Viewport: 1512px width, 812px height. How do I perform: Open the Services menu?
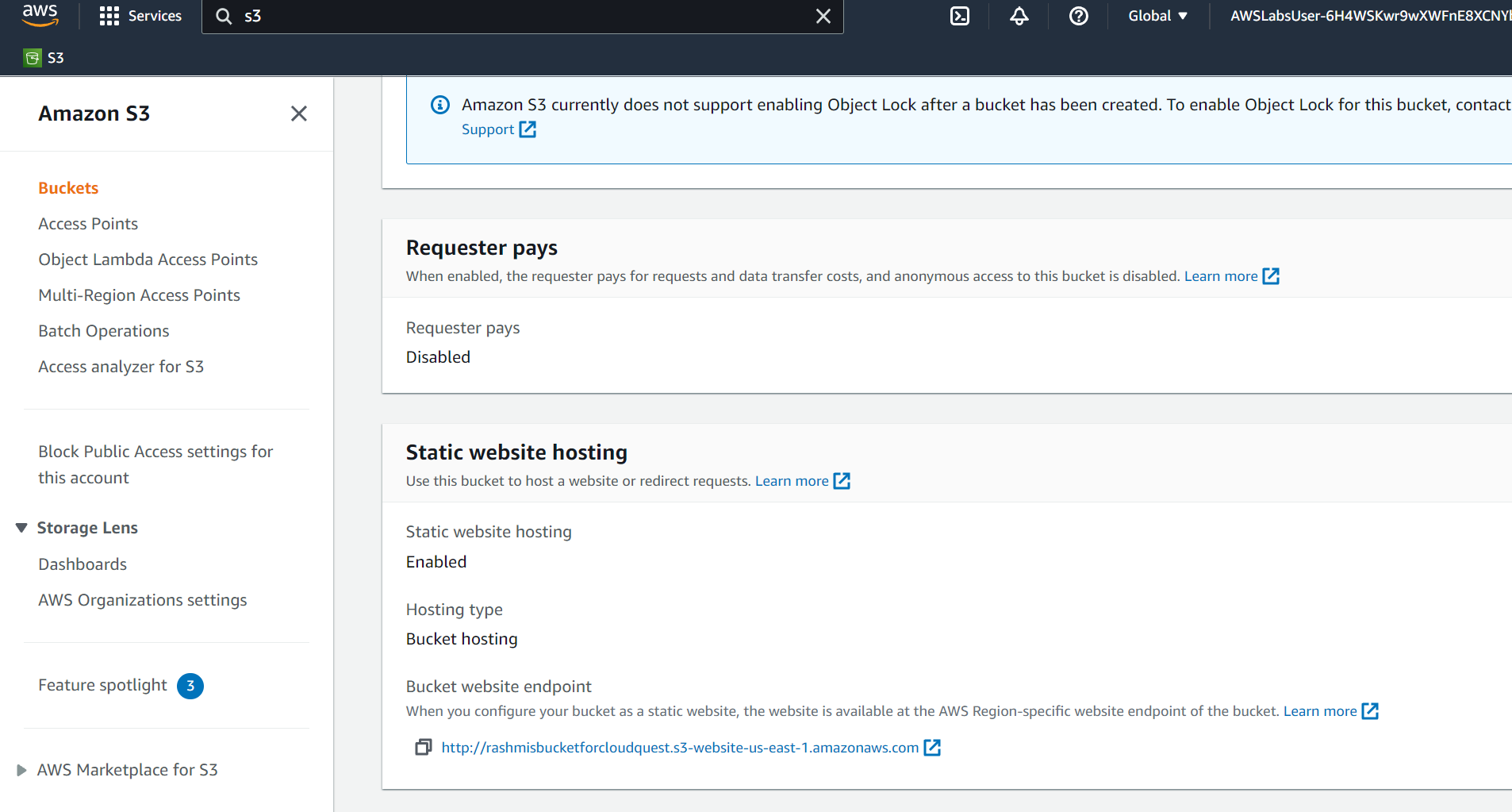pos(140,15)
